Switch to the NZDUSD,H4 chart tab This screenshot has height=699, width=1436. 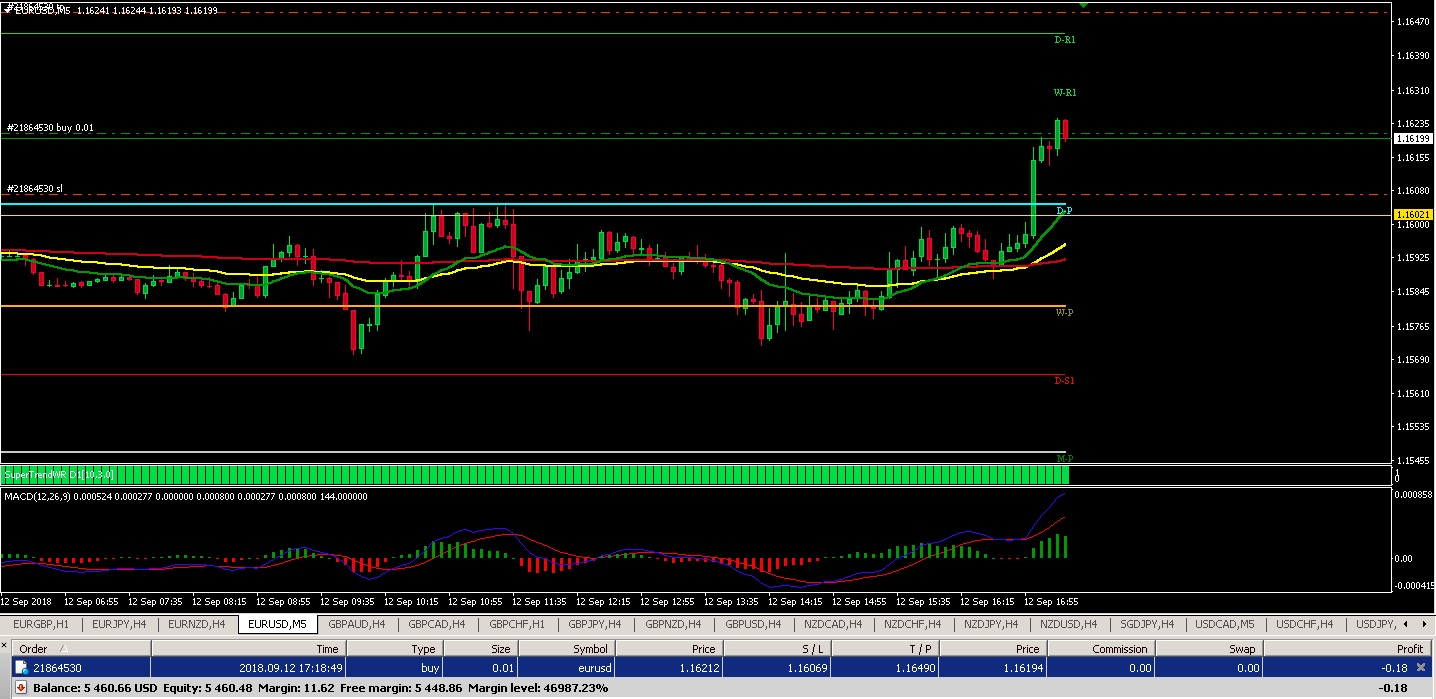coord(1069,624)
